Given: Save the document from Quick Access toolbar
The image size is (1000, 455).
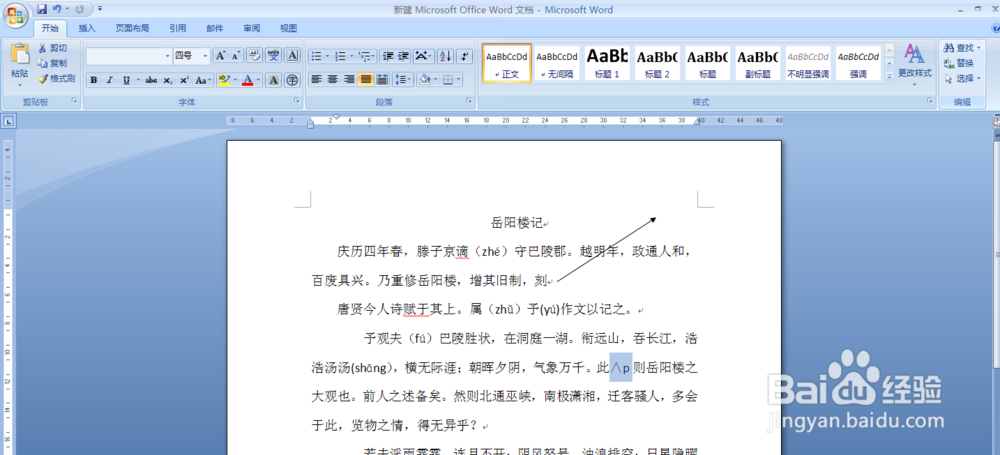Looking at the screenshot, I should pyautogui.click(x=42, y=9).
